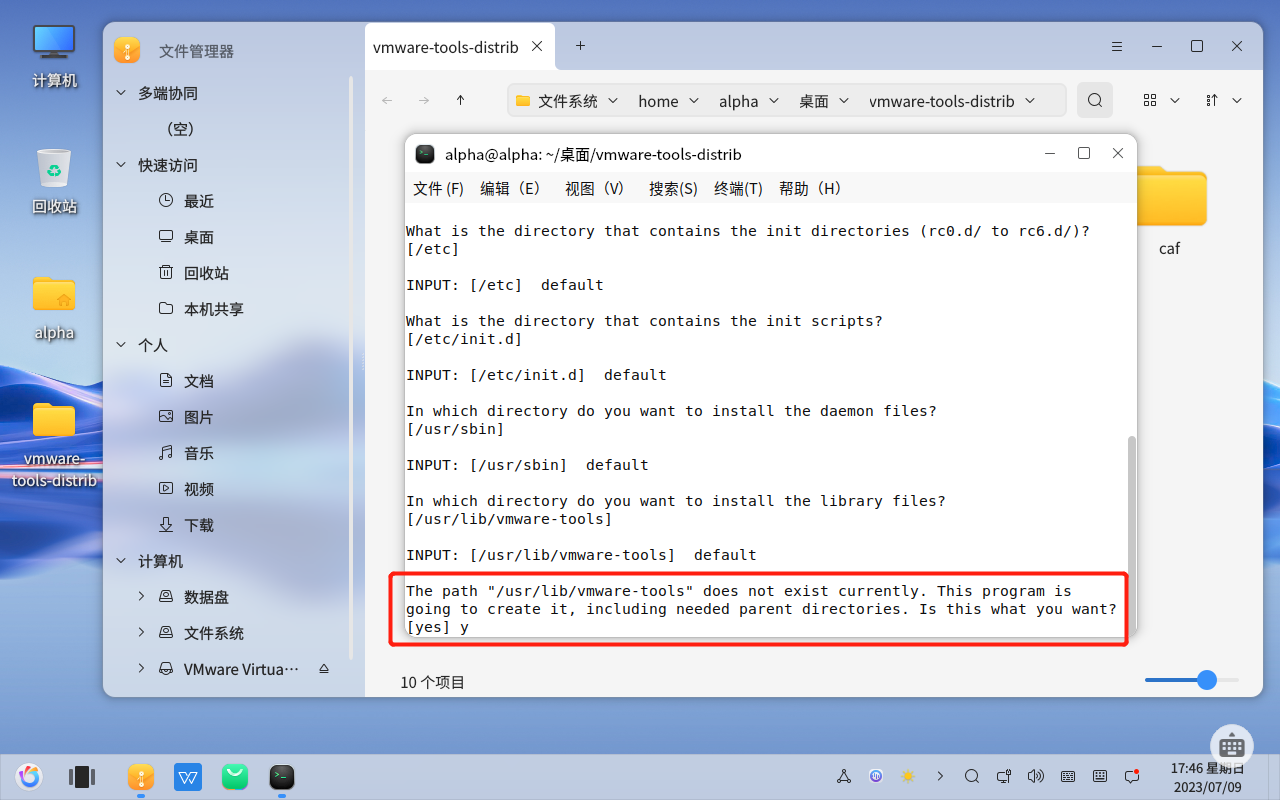The image size is (1280, 800).
Task: Click the taskbar clock and date
Action: pyautogui.click(x=1207, y=777)
